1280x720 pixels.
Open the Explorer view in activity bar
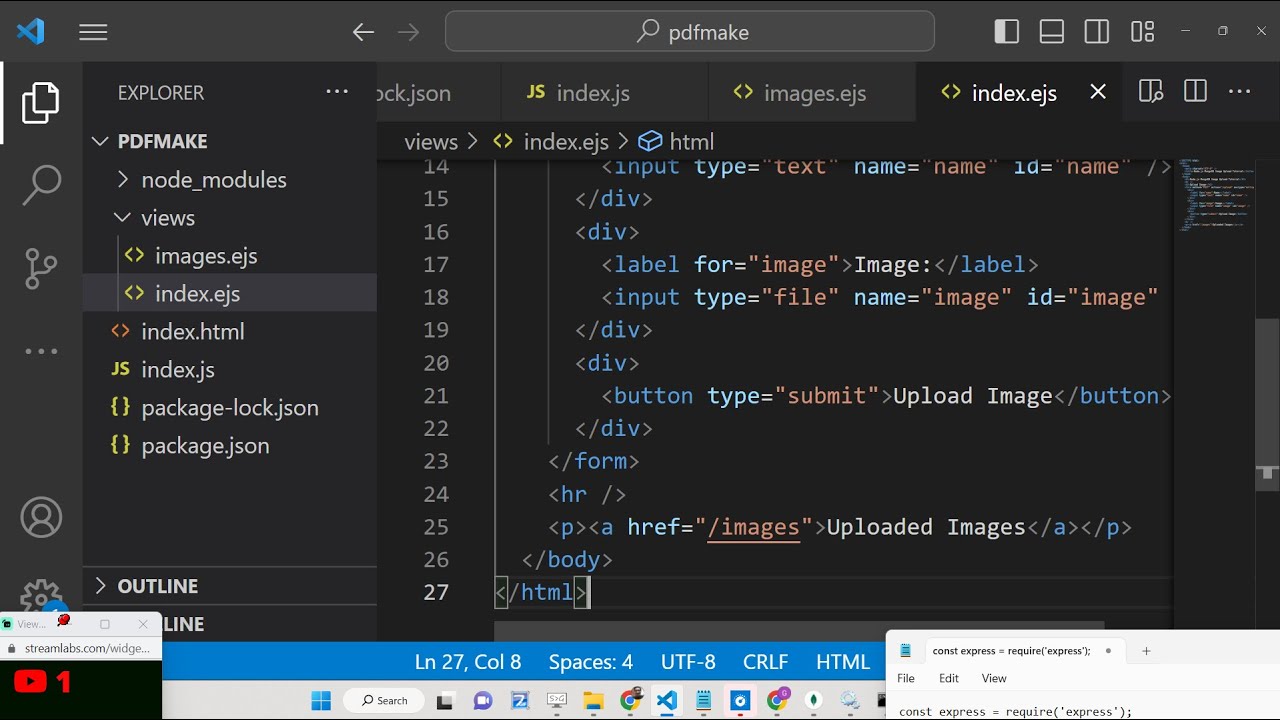(x=41, y=104)
